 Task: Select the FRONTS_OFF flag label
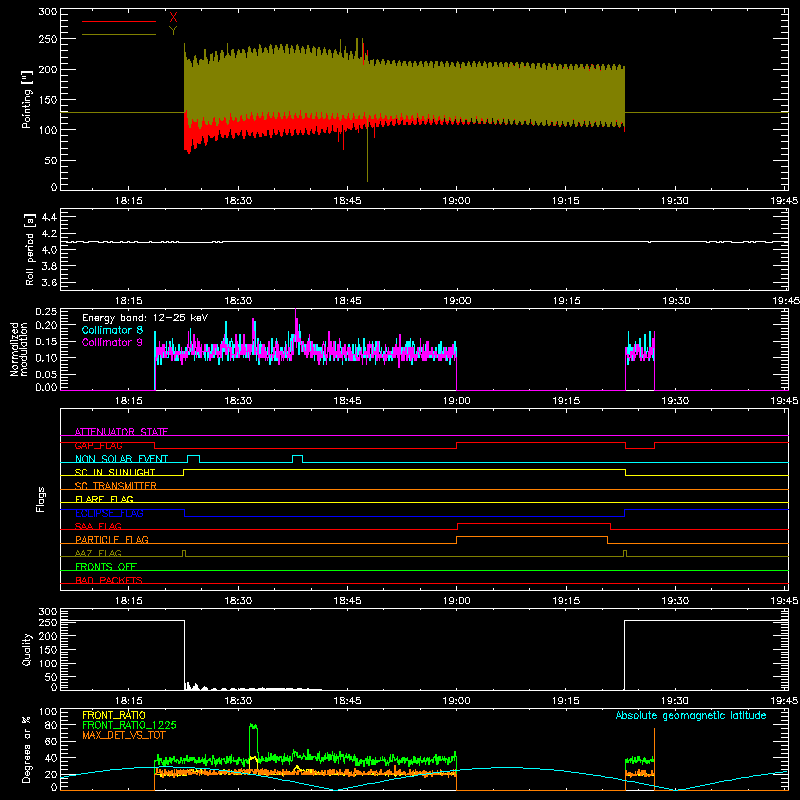coord(106,566)
